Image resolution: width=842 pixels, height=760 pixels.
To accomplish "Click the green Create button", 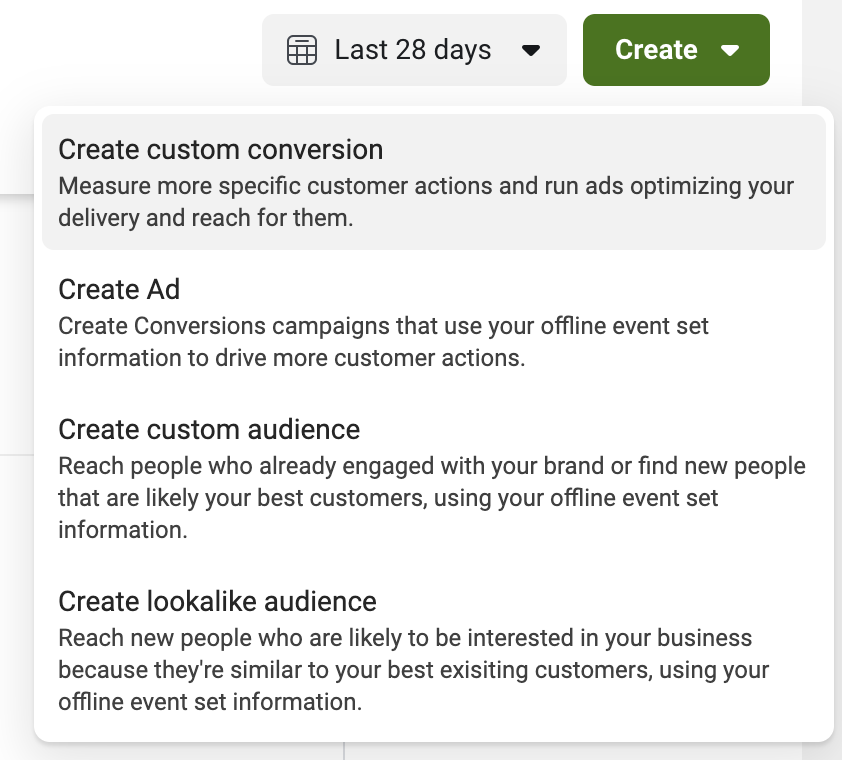I will click(676, 50).
